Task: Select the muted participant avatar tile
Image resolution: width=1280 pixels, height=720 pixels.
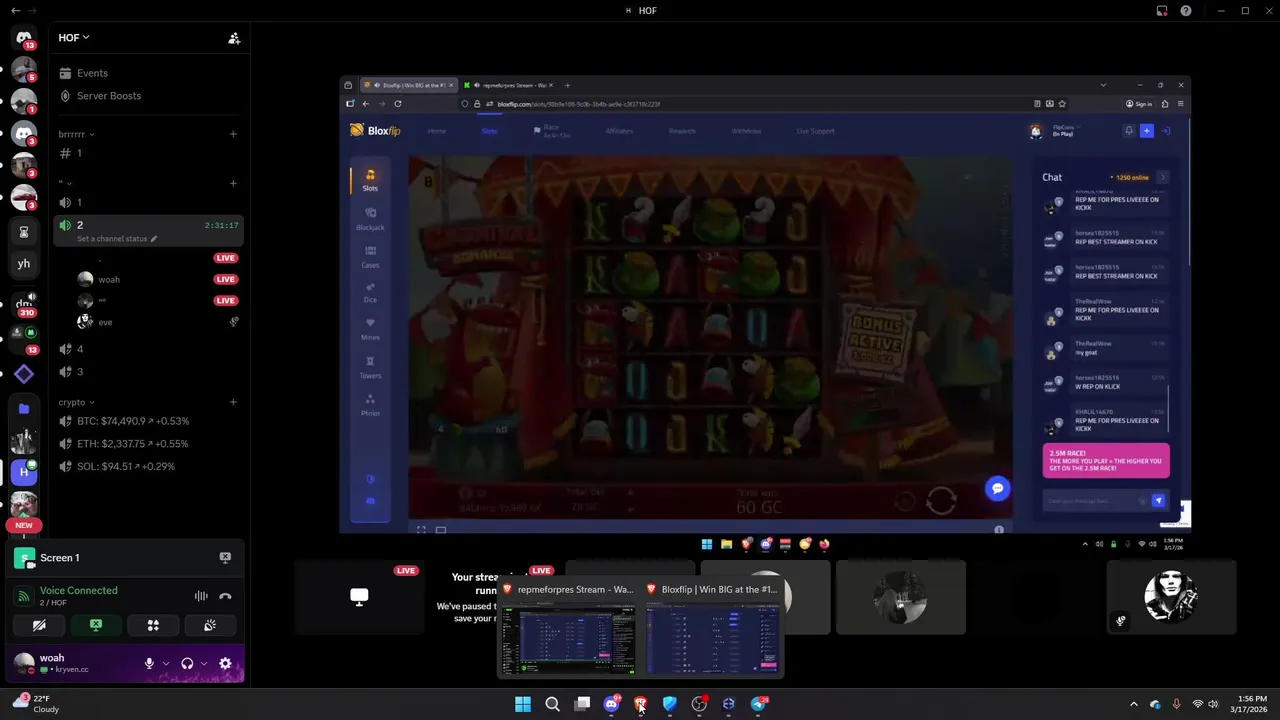Action: pyautogui.click(x=1171, y=597)
